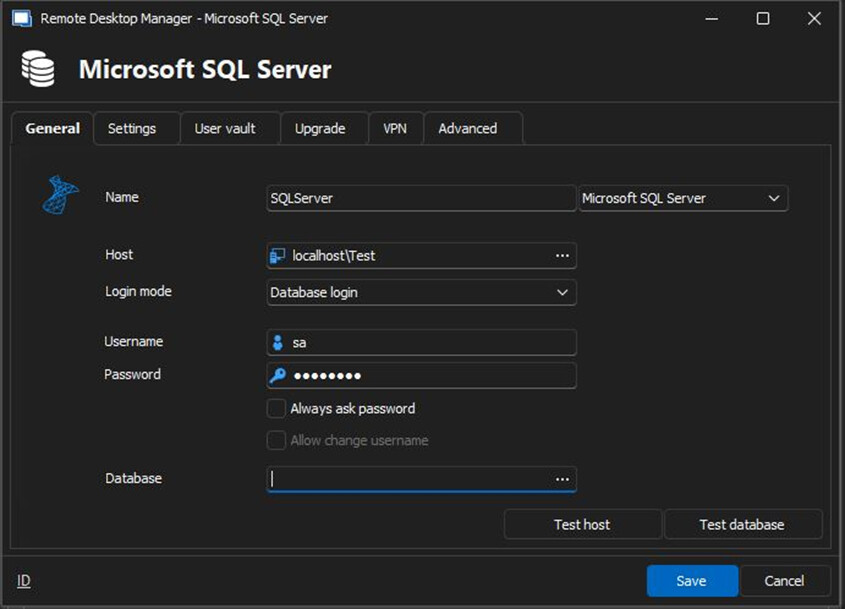Click the Login mode label
This screenshot has height=609, width=845.
(x=138, y=291)
